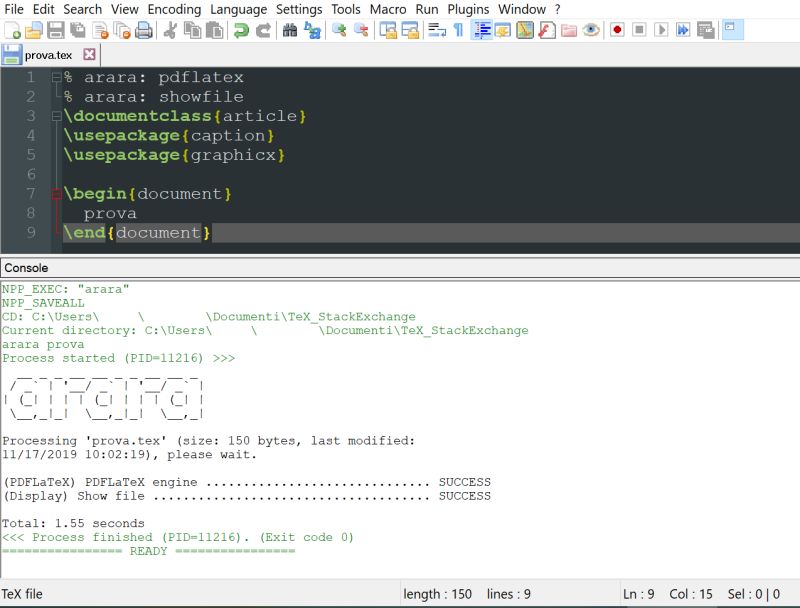Click the green Undo arrow

point(241,30)
